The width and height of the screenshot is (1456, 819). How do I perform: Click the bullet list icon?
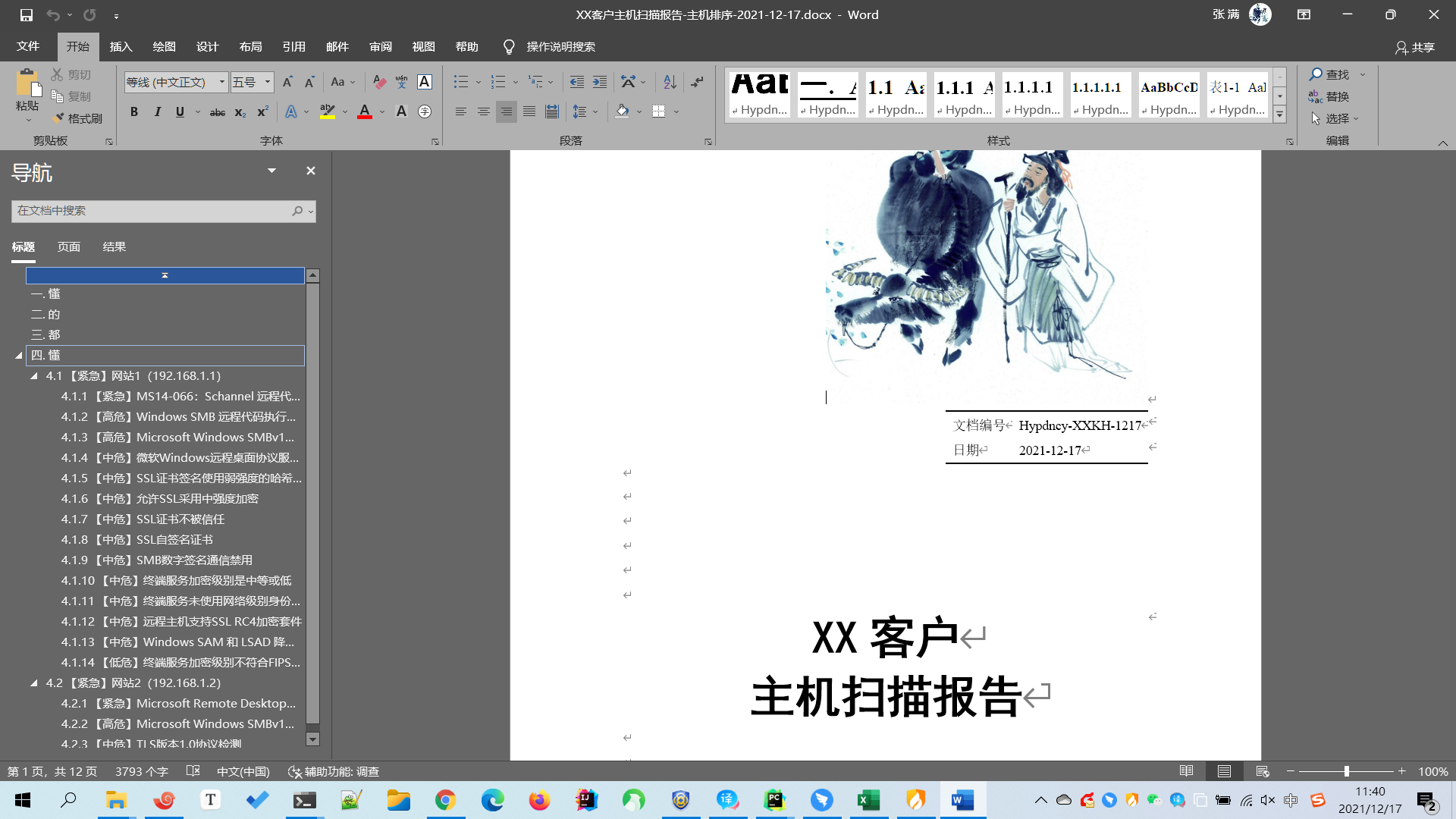(460, 82)
